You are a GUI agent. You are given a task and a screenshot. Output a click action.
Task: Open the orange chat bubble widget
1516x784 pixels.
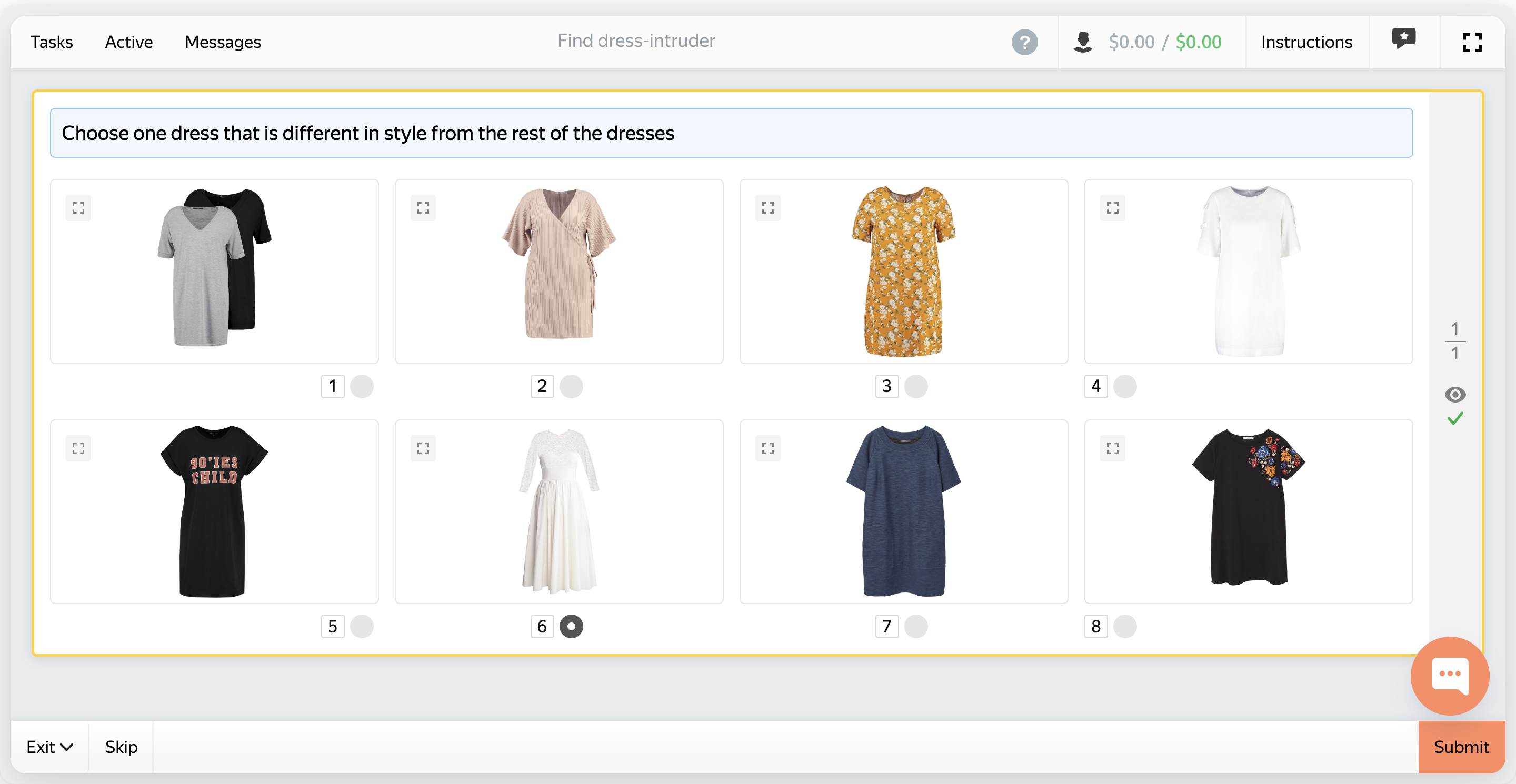pos(1450,675)
